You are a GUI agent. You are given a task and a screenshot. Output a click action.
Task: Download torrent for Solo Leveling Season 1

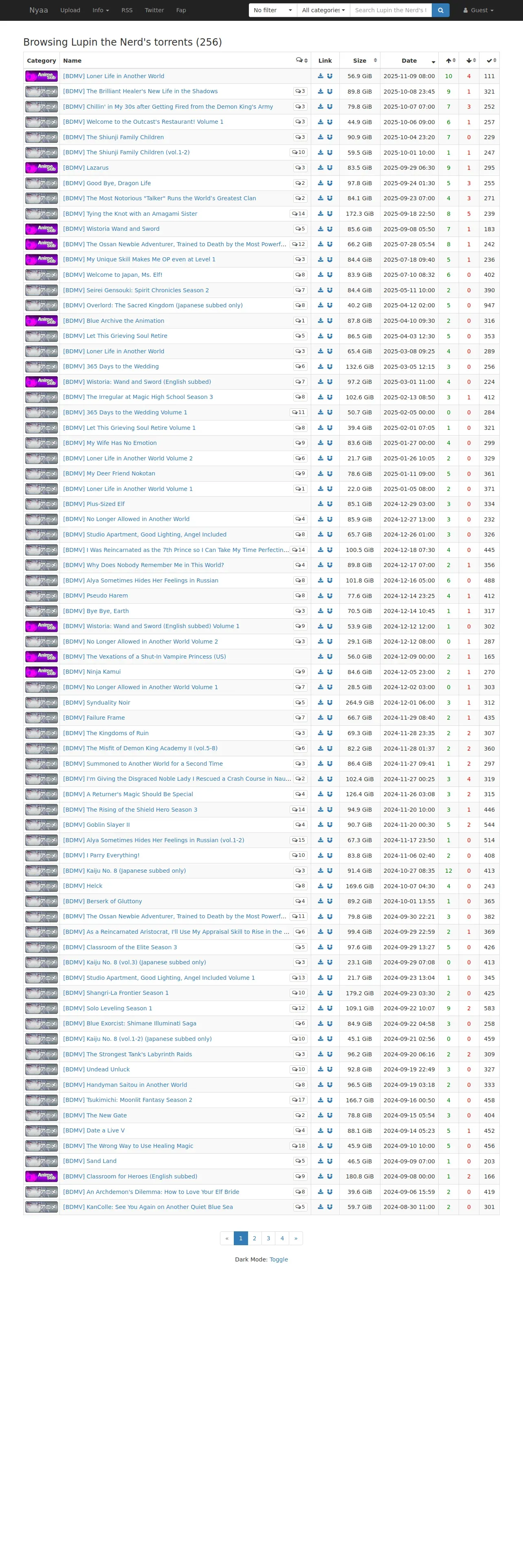click(321, 1008)
